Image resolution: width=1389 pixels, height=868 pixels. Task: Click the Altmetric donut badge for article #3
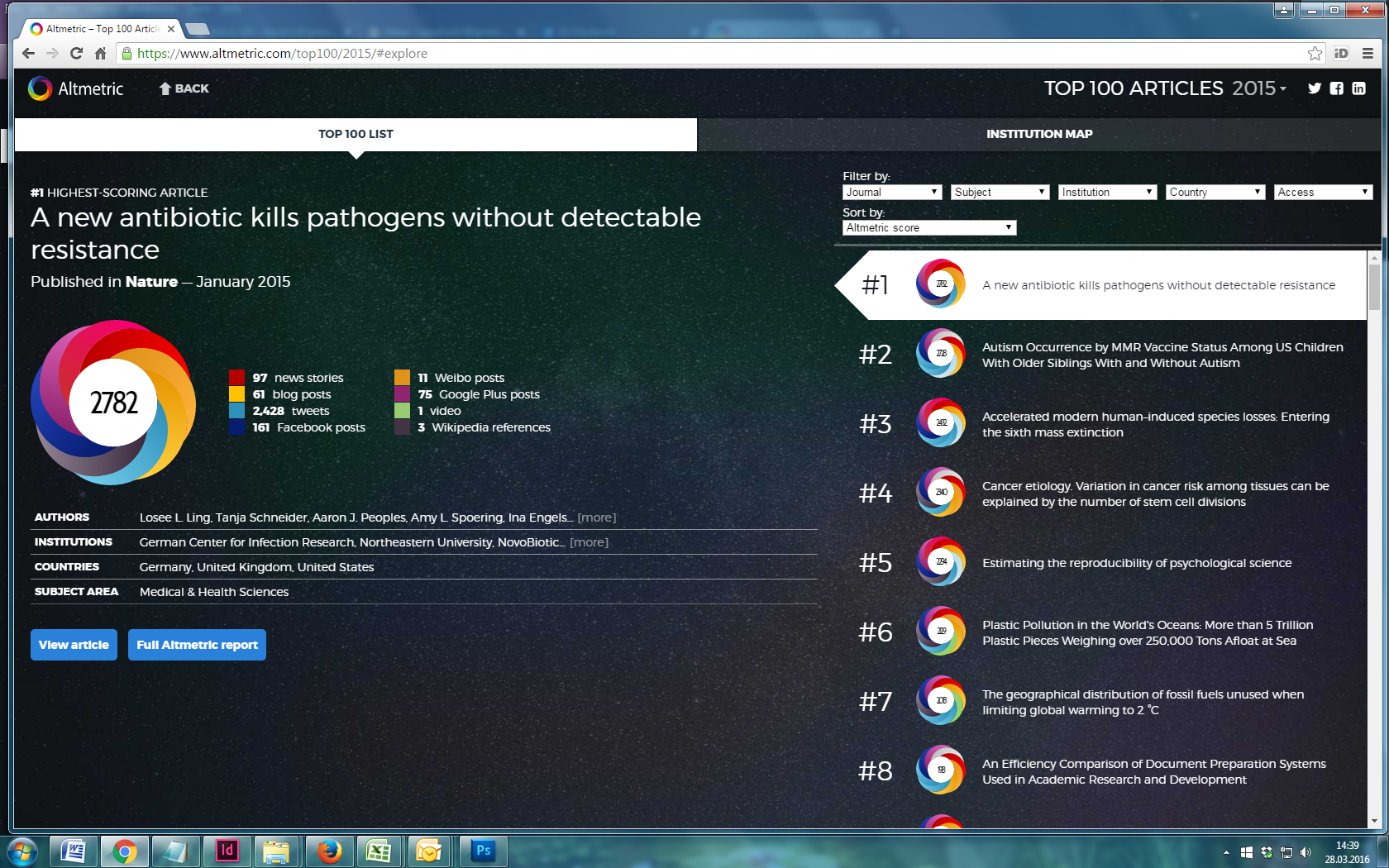941,422
